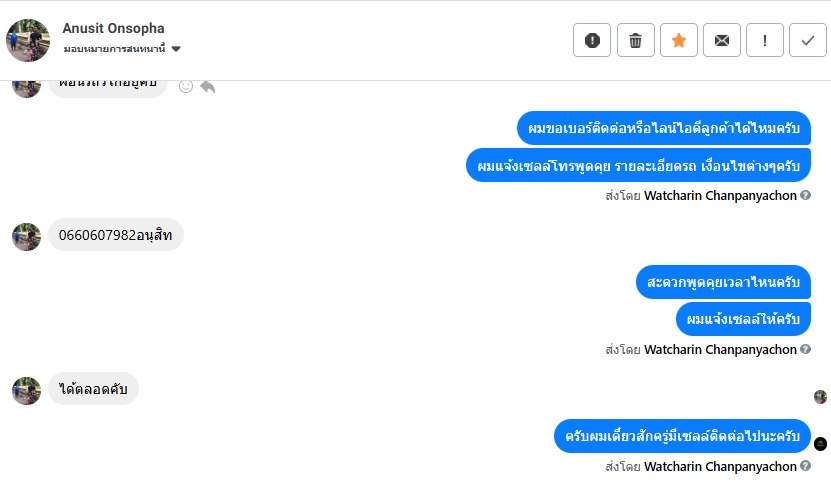Click the first Watcharin Chanpanyachon sender name
The height and width of the screenshot is (503, 831).
point(720,196)
